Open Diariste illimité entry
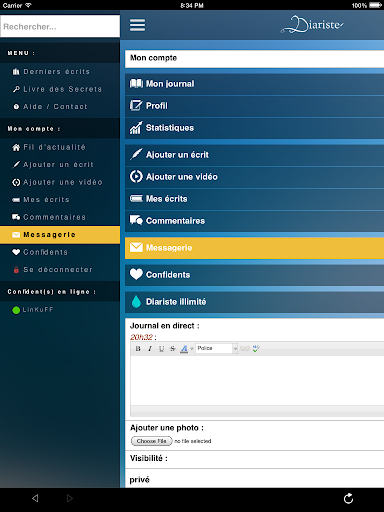The image size is (384, 512). [x=254, y=302]
